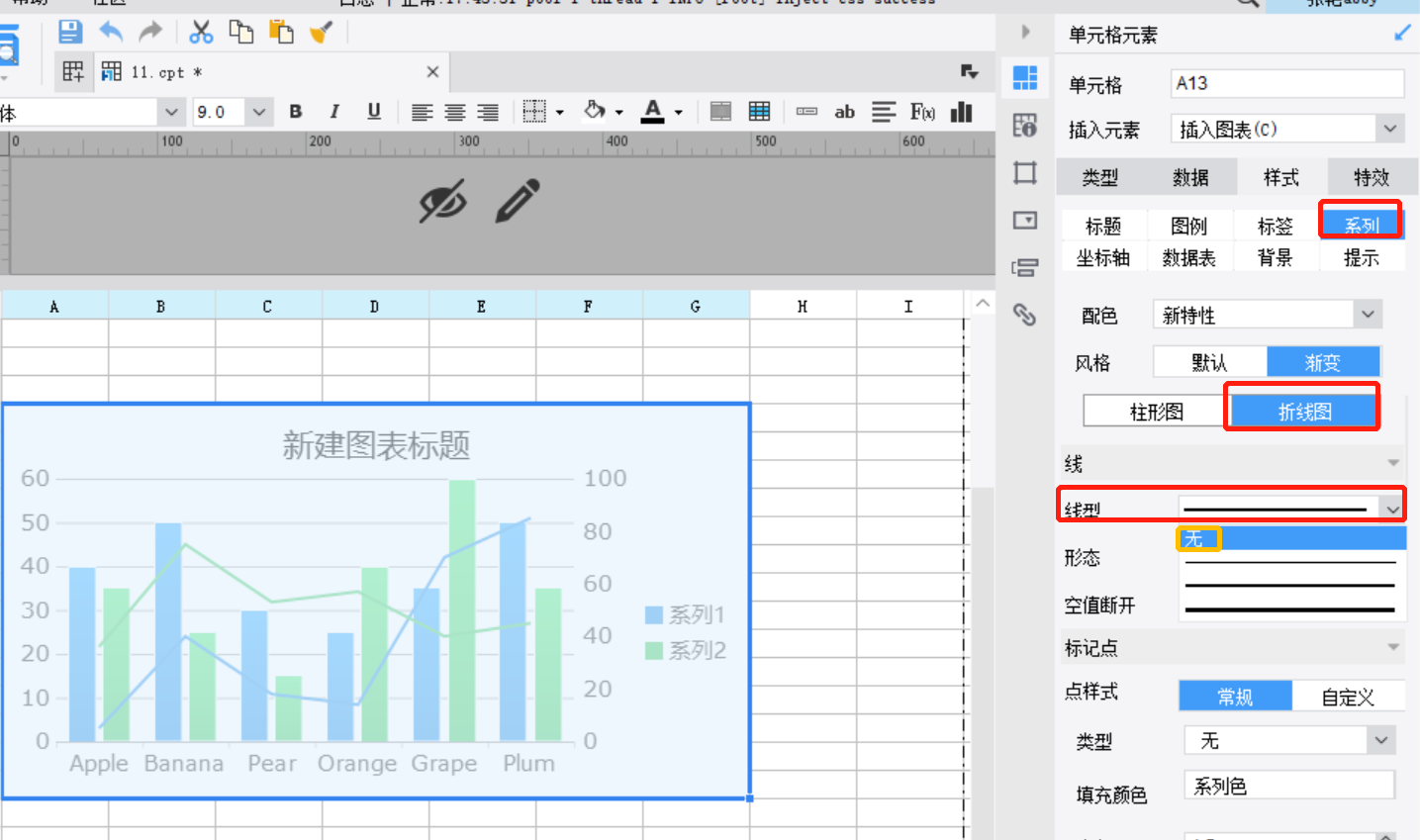Collapse the 线 section
The height and width of the screenshot is (840, 1420).
click(x=1393, y=463)
